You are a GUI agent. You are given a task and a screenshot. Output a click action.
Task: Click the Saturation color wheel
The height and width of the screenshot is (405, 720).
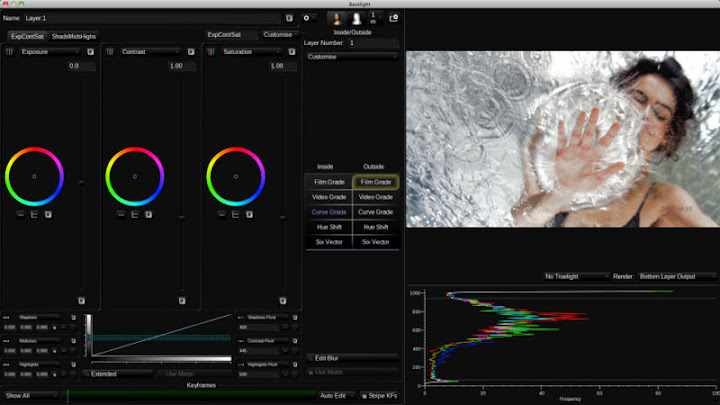point(236,176)
